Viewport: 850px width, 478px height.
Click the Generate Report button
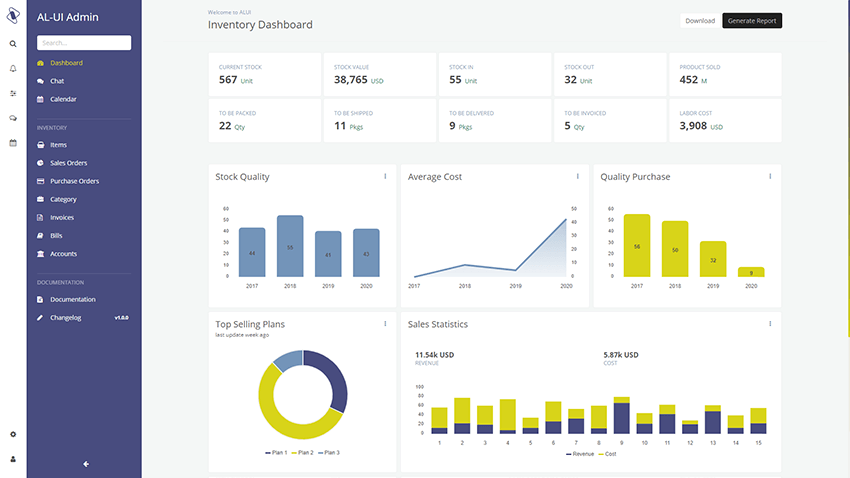[x=752, y=21]
